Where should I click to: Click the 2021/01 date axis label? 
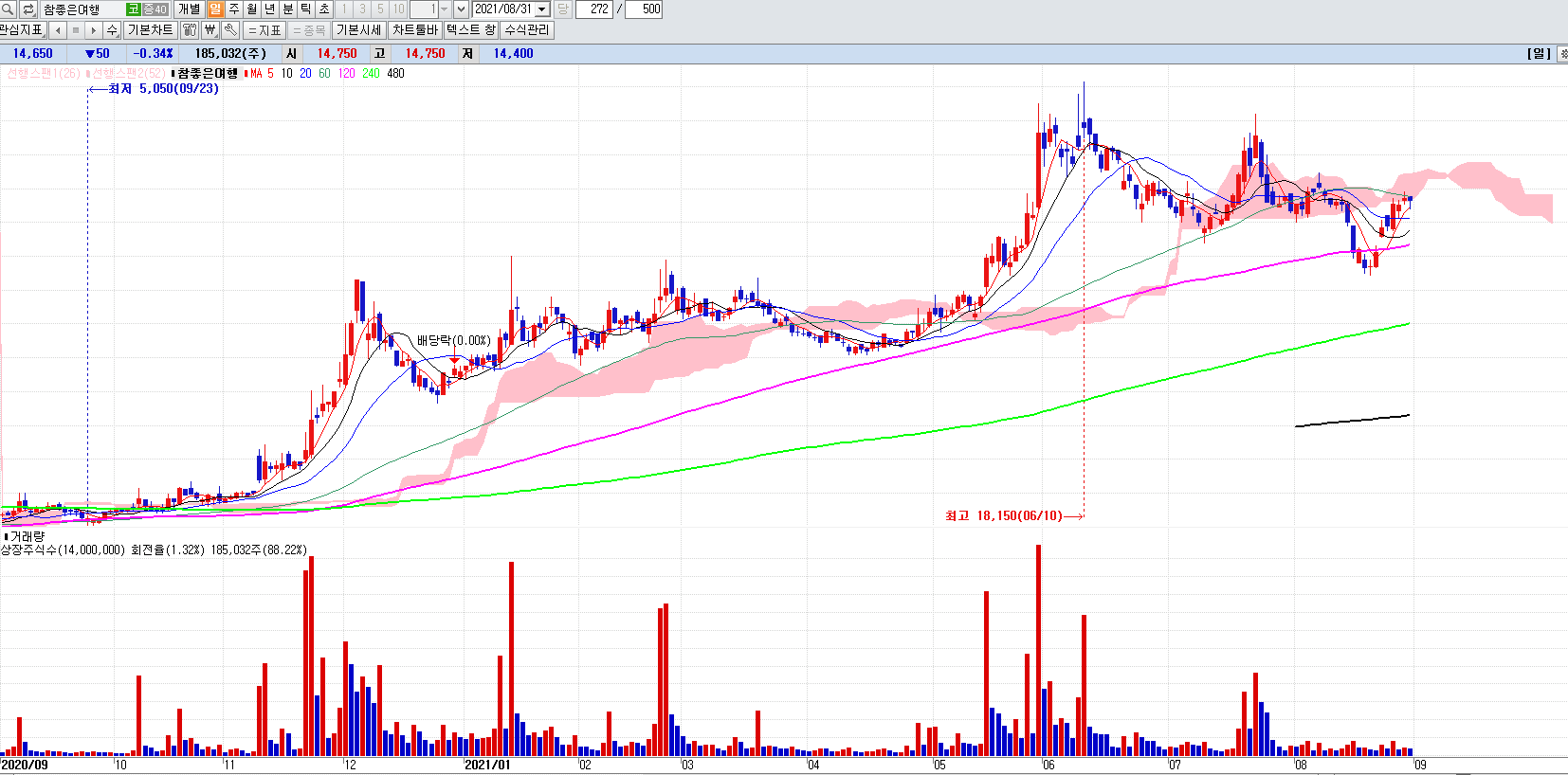point(487,765)
